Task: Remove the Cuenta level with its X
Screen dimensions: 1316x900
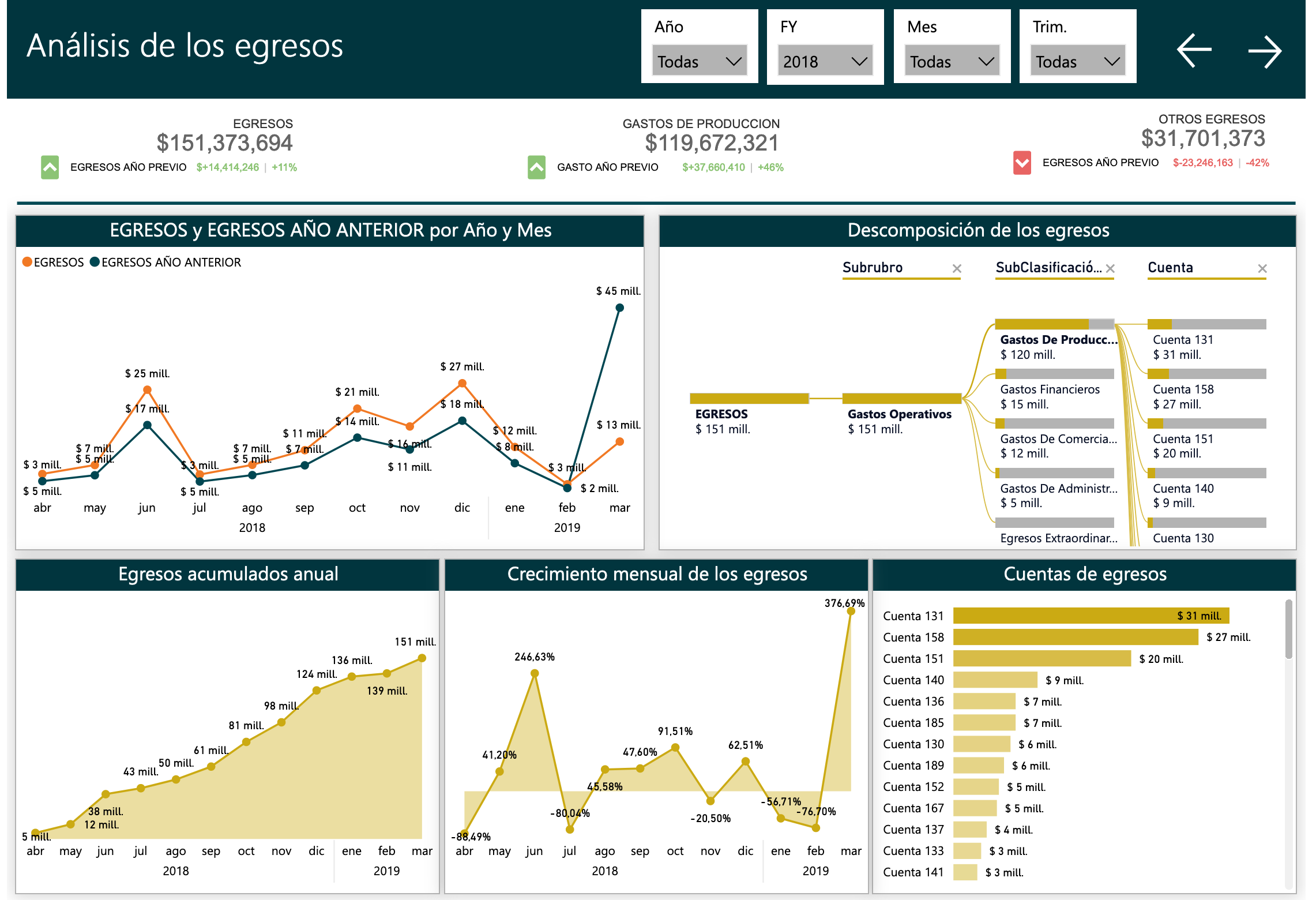Action: click(x=1262, y=268)
